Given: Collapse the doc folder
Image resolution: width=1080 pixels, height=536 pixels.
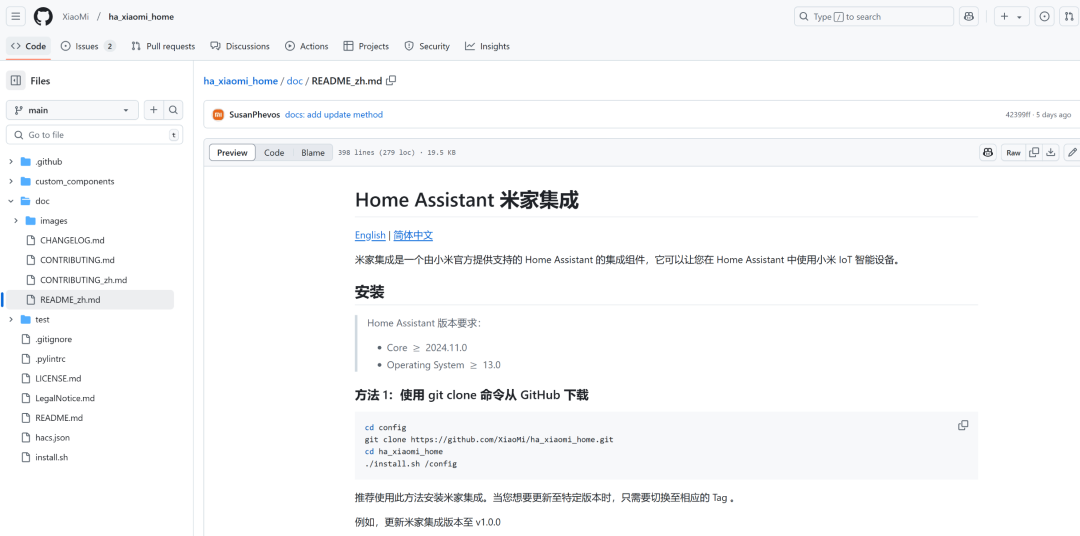Looking at the screenshot, I should click(10, 201).
